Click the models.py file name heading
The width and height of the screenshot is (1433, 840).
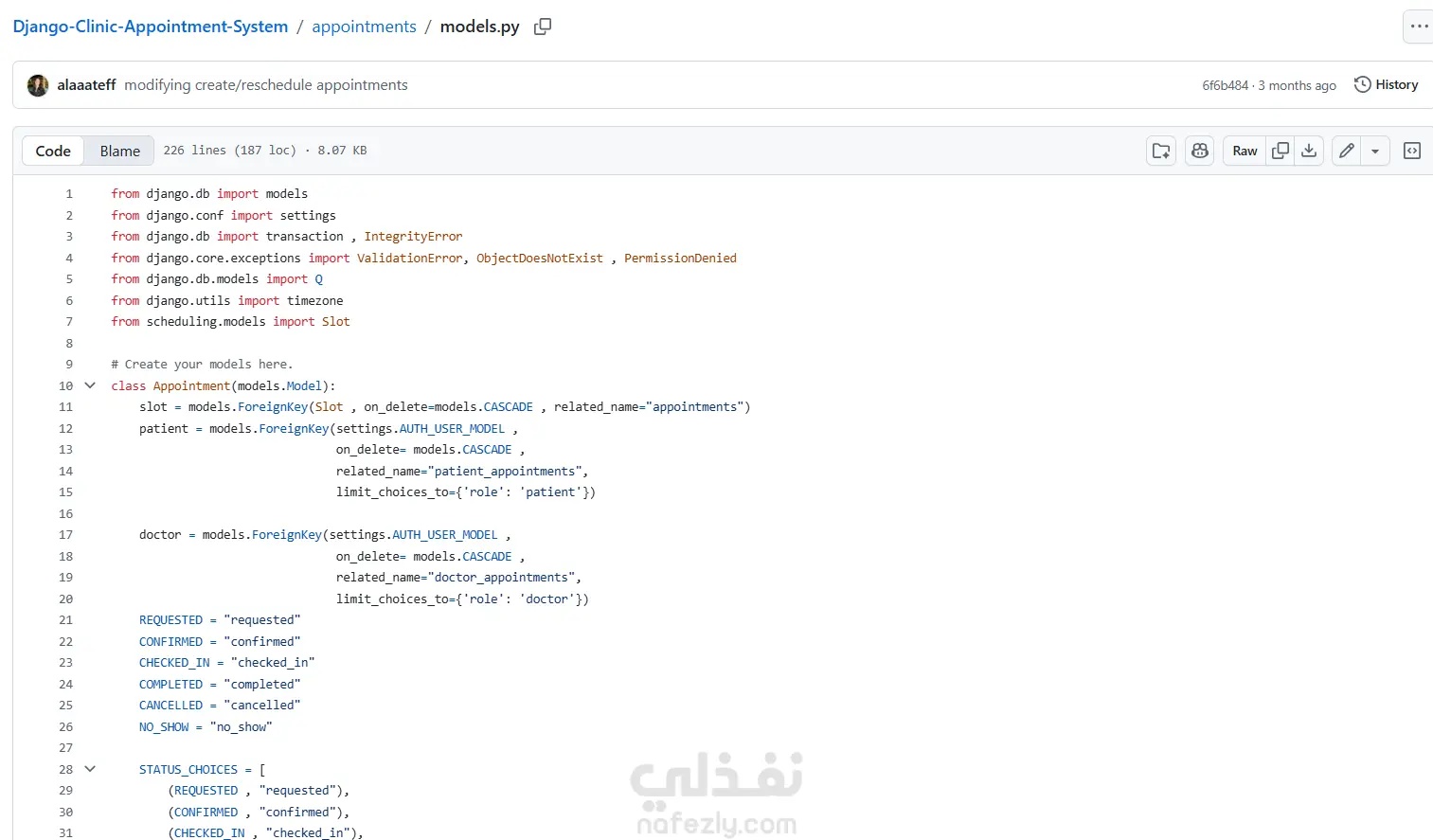480,27
